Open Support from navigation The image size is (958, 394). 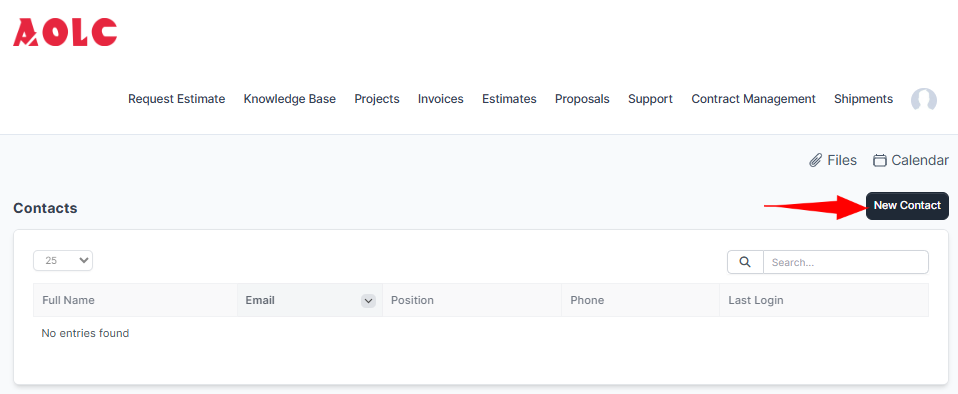(650, 99)
